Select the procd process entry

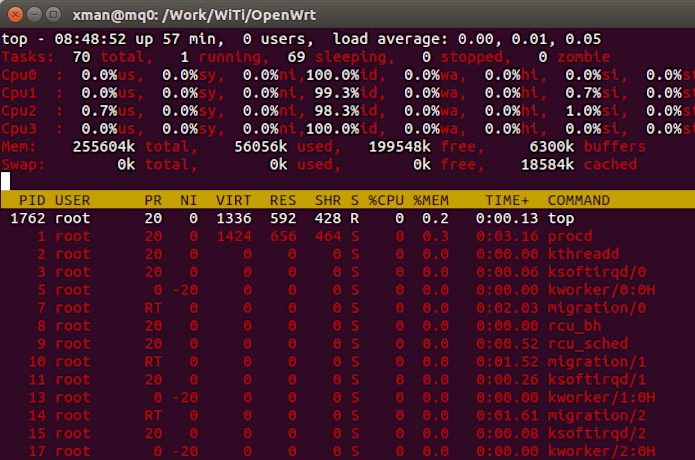(568, 236)
